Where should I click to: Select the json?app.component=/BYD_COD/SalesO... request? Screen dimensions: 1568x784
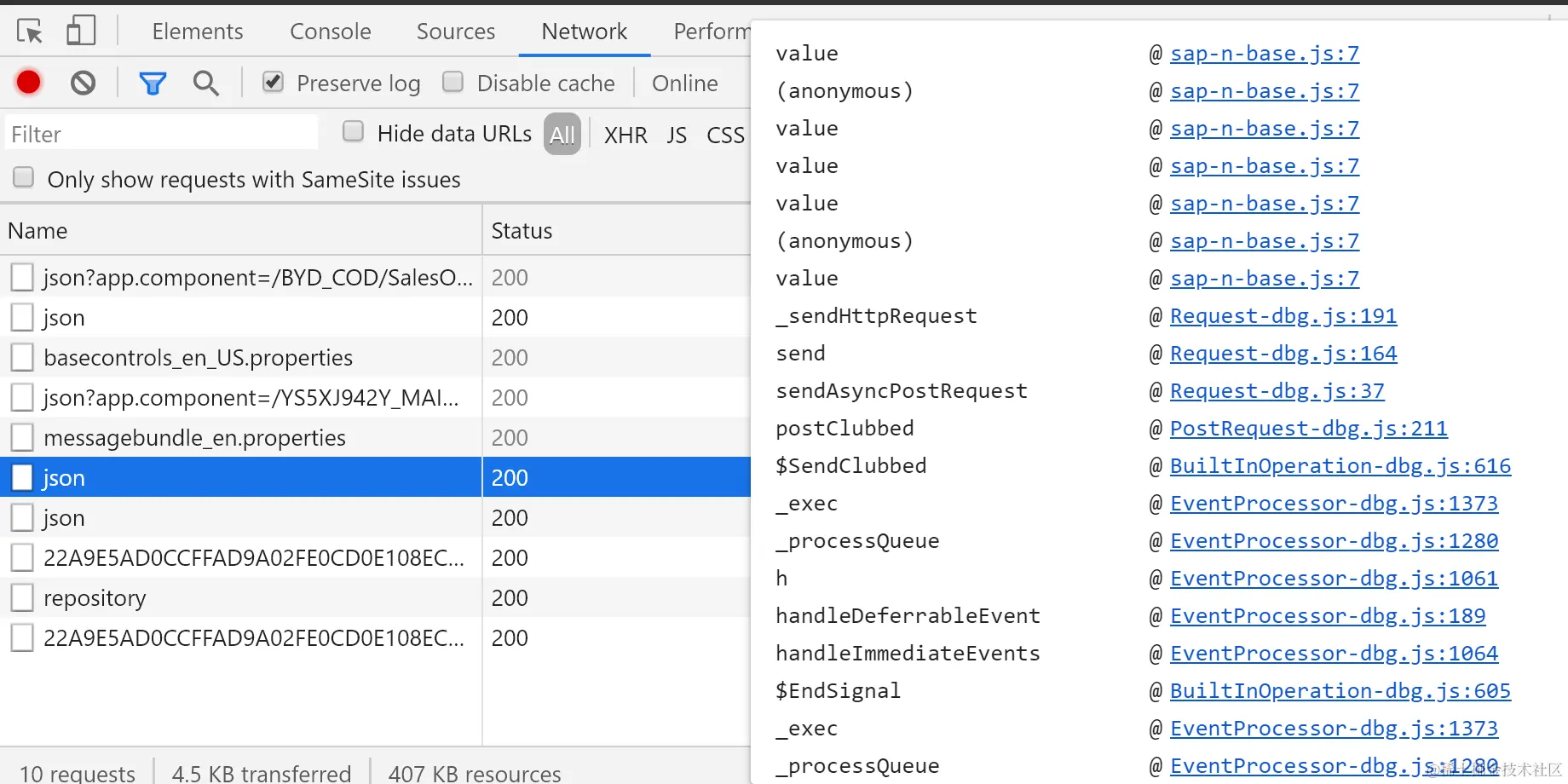(x=375, y=277)
